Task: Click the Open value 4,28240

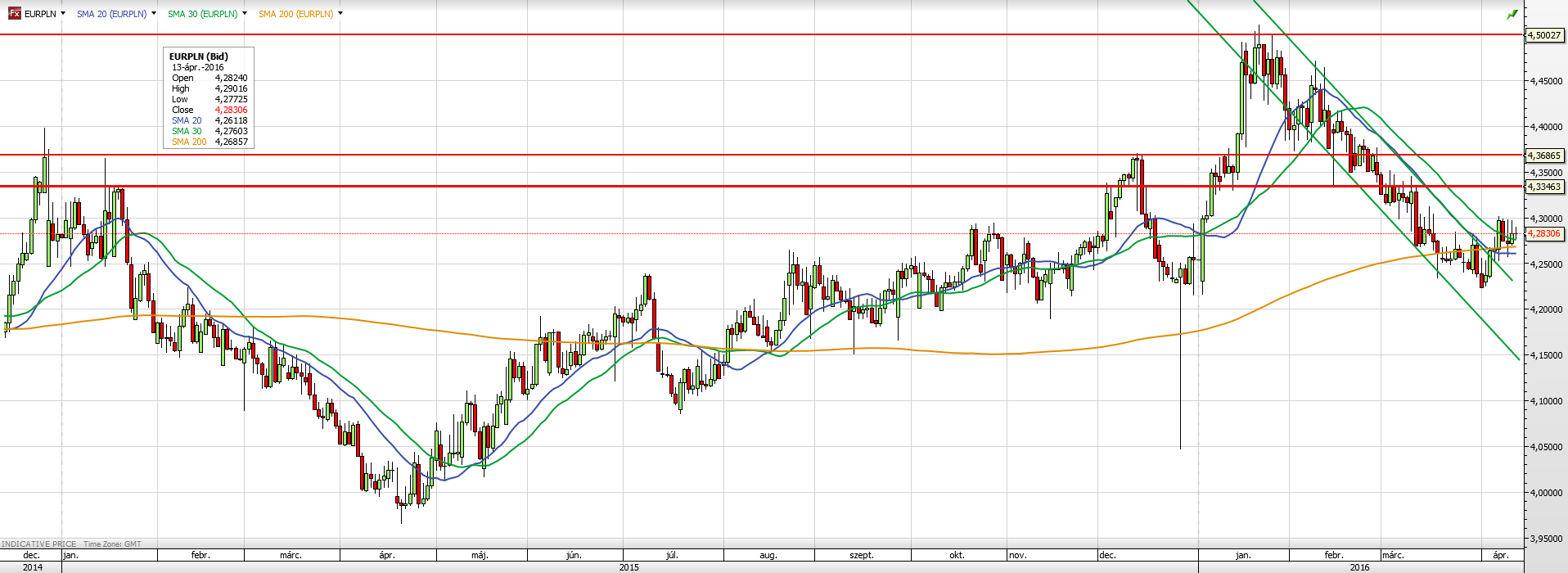Action: tap(232, 78)
